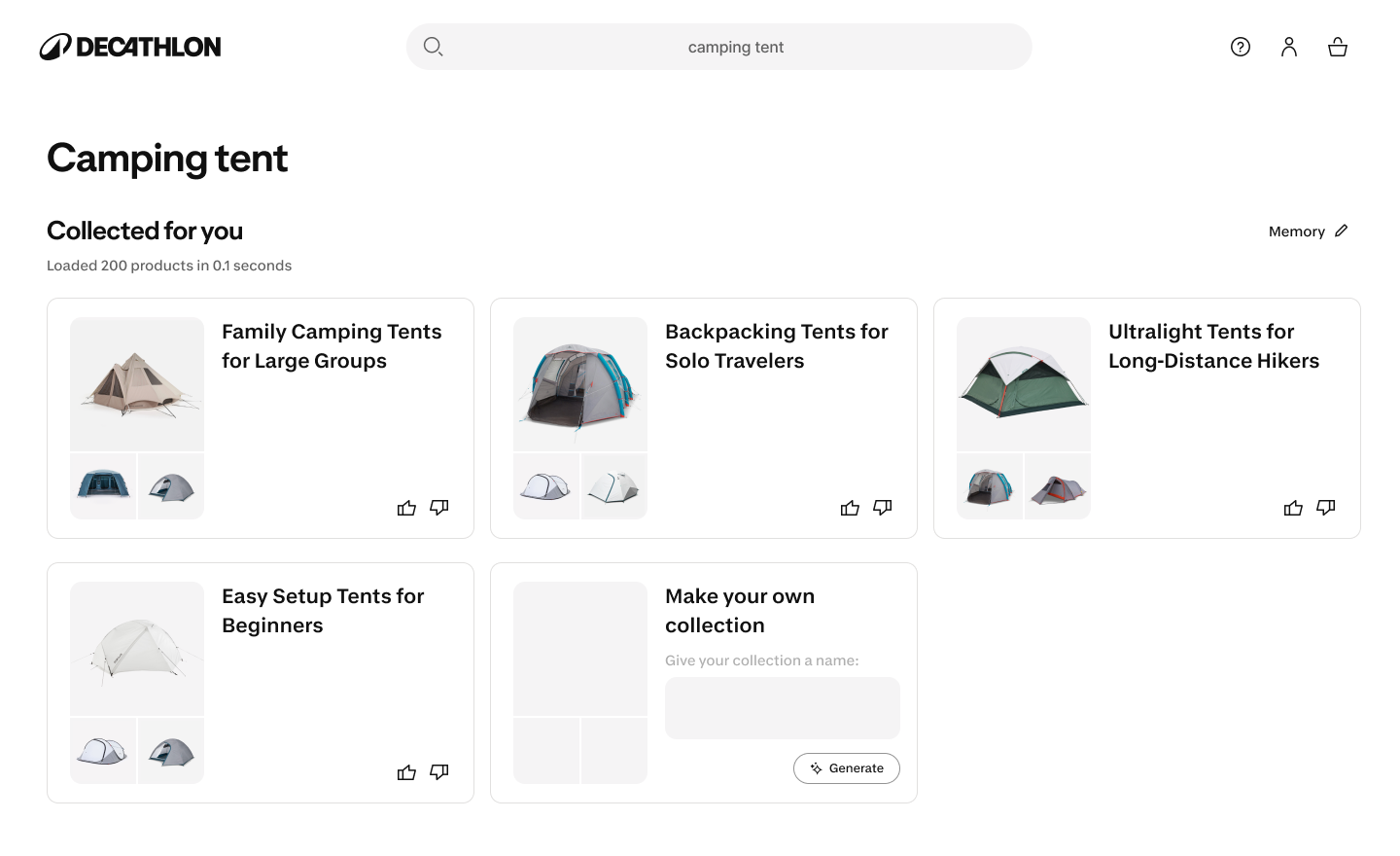Click the Decathlon logo

(130, 47)
